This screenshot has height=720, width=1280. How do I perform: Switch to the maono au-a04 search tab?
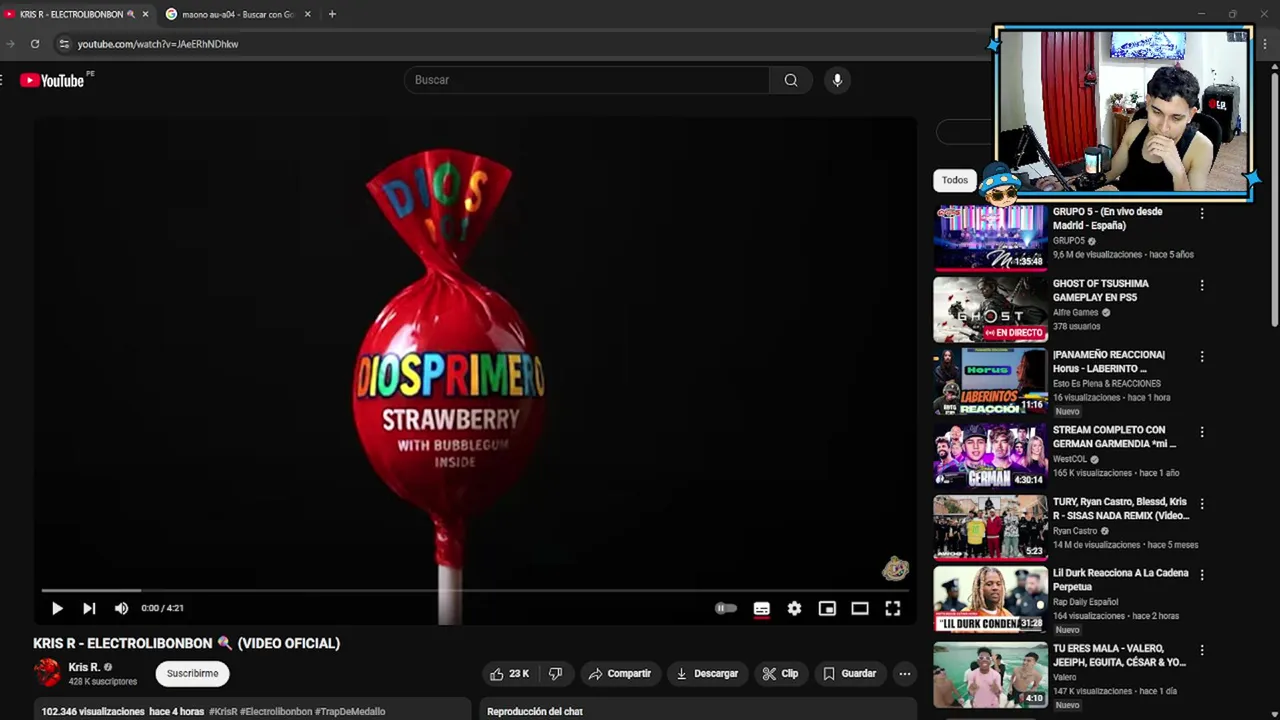238,14
